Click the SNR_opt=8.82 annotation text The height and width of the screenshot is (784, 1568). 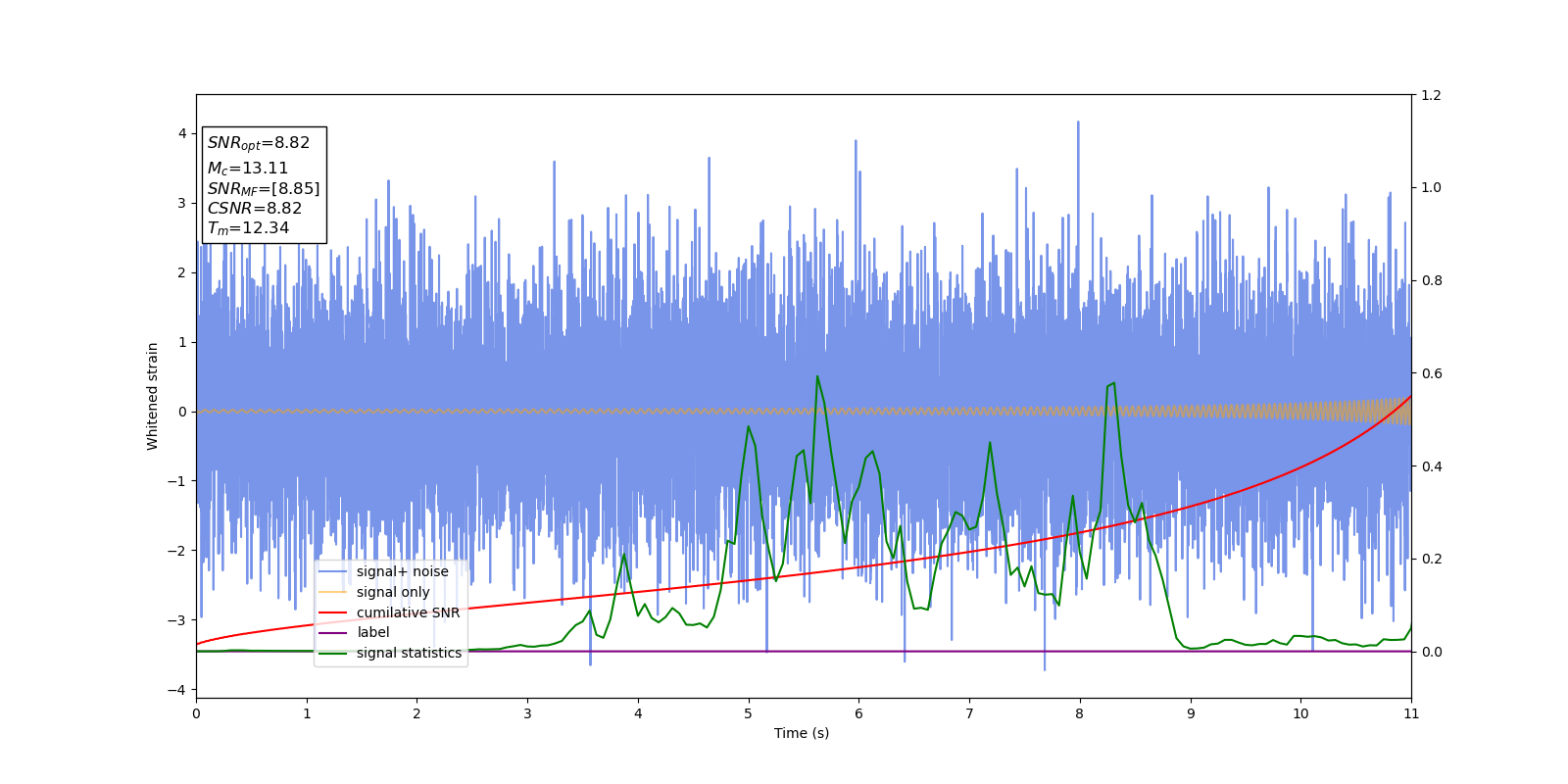tap(259, 143)
